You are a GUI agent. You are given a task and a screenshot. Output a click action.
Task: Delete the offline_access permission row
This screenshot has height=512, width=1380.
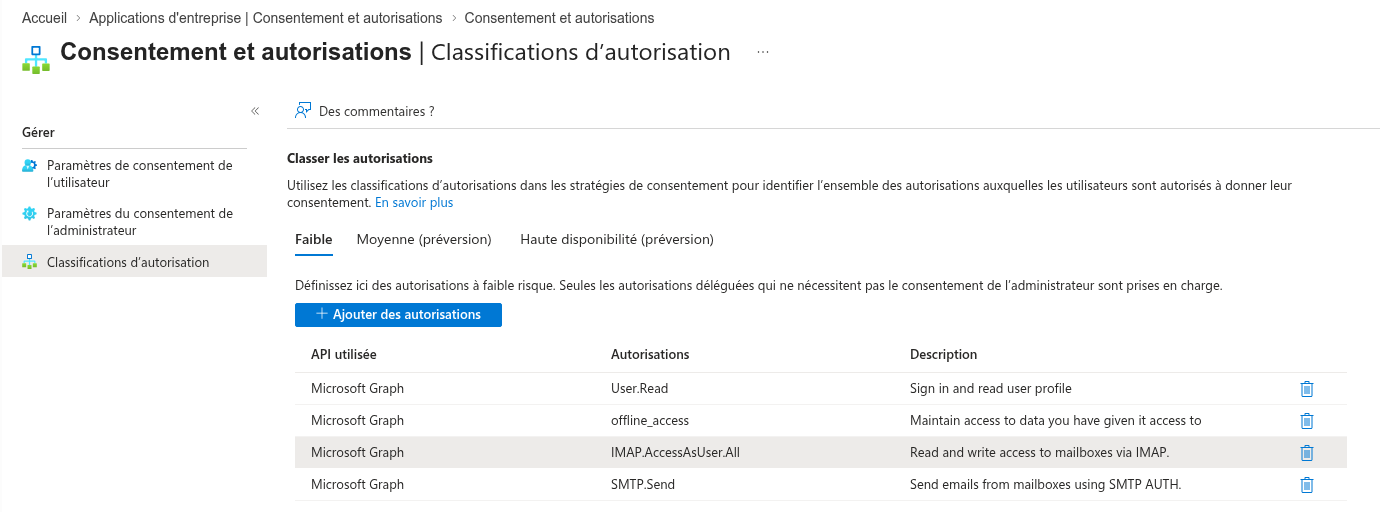tap(1306, 421)
